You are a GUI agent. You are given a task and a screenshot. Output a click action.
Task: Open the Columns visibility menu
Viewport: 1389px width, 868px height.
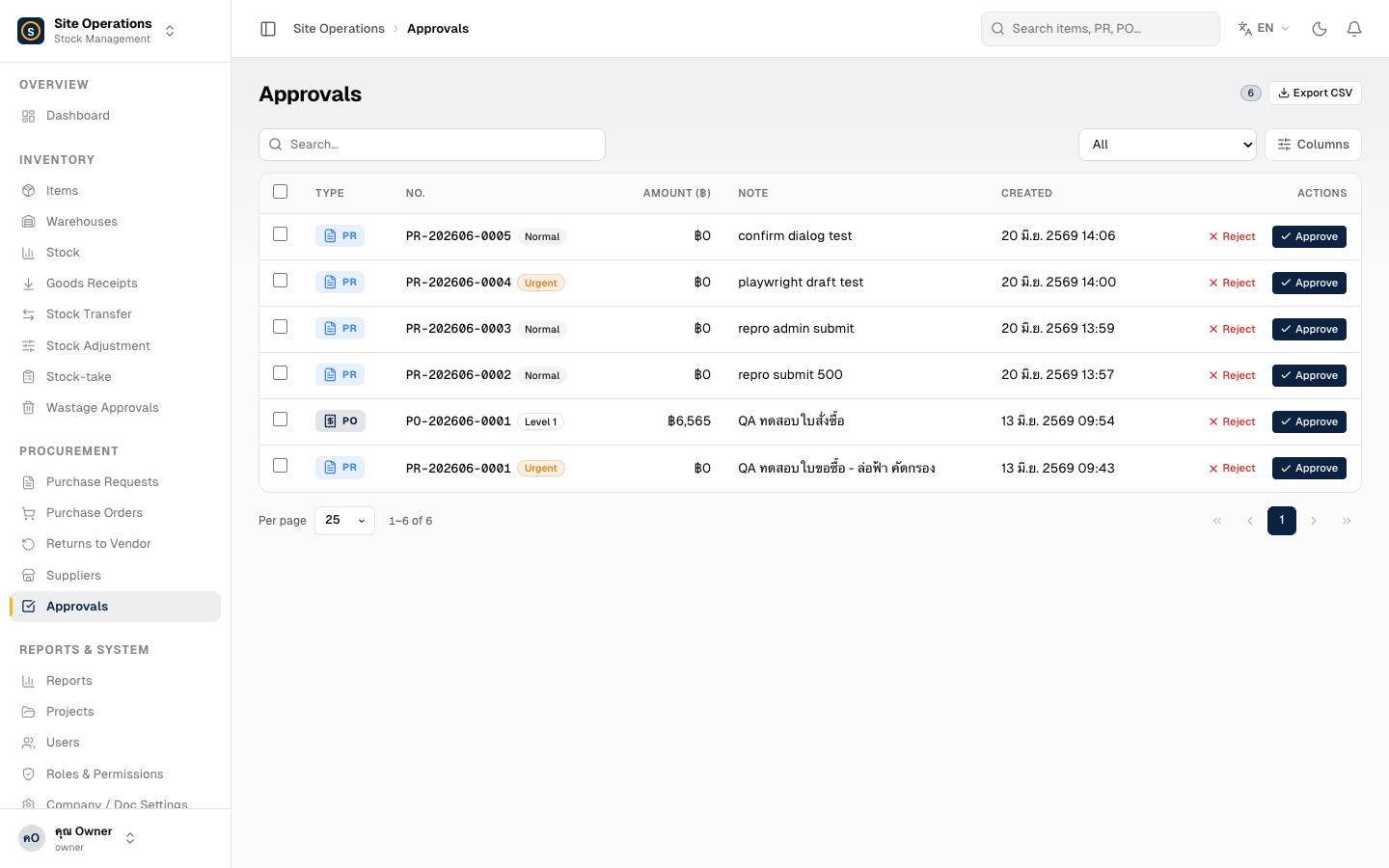point(1313,145)
